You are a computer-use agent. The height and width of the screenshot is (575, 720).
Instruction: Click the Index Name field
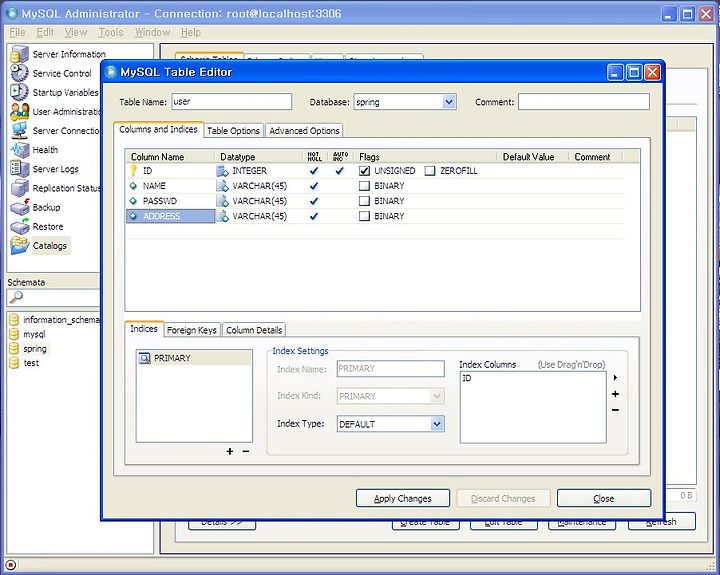[x=390, y=368]
